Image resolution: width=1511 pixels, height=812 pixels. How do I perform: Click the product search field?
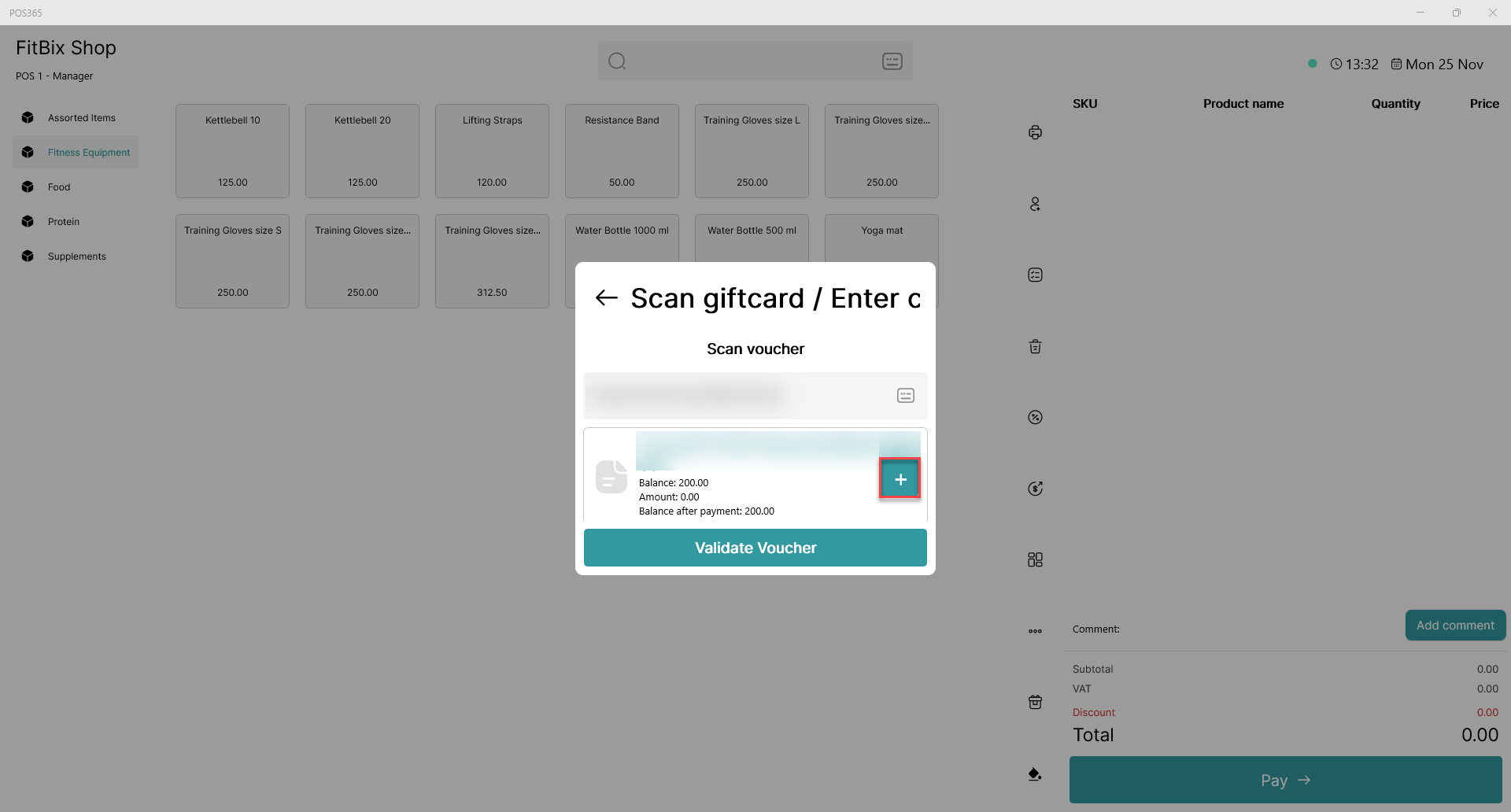[x=755, y=61]
